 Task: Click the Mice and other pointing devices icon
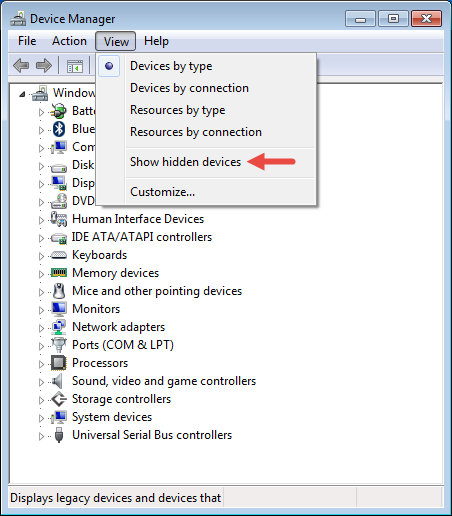click(x=59, y=291)
